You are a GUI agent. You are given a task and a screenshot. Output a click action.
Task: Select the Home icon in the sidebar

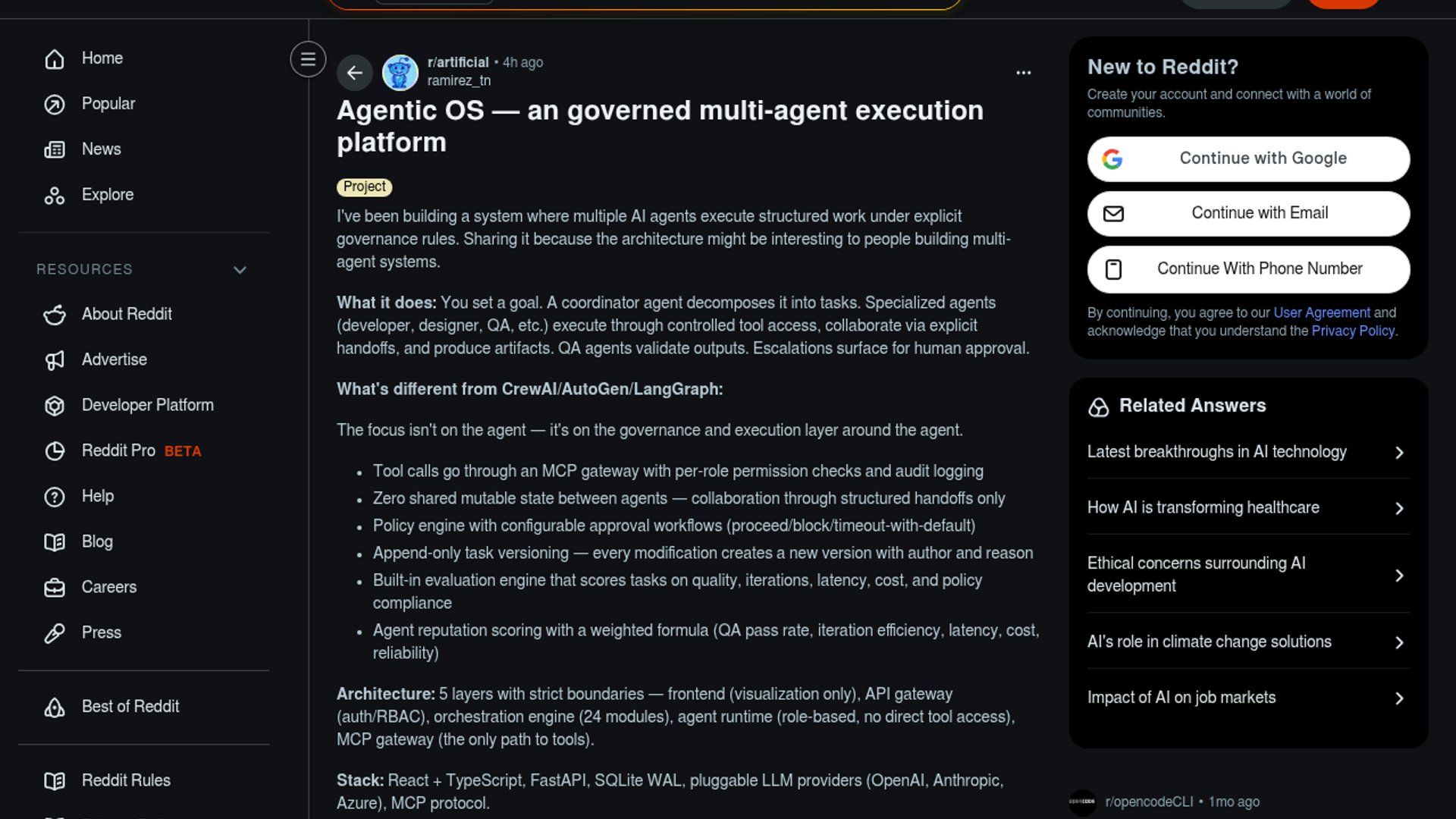tap(55, 58)
